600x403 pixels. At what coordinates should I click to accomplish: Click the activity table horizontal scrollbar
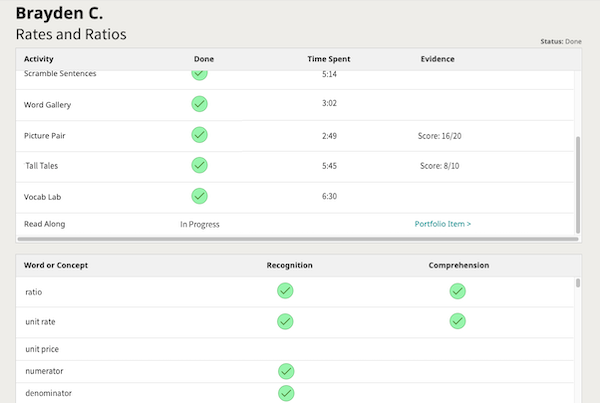(x=295, y=239)
